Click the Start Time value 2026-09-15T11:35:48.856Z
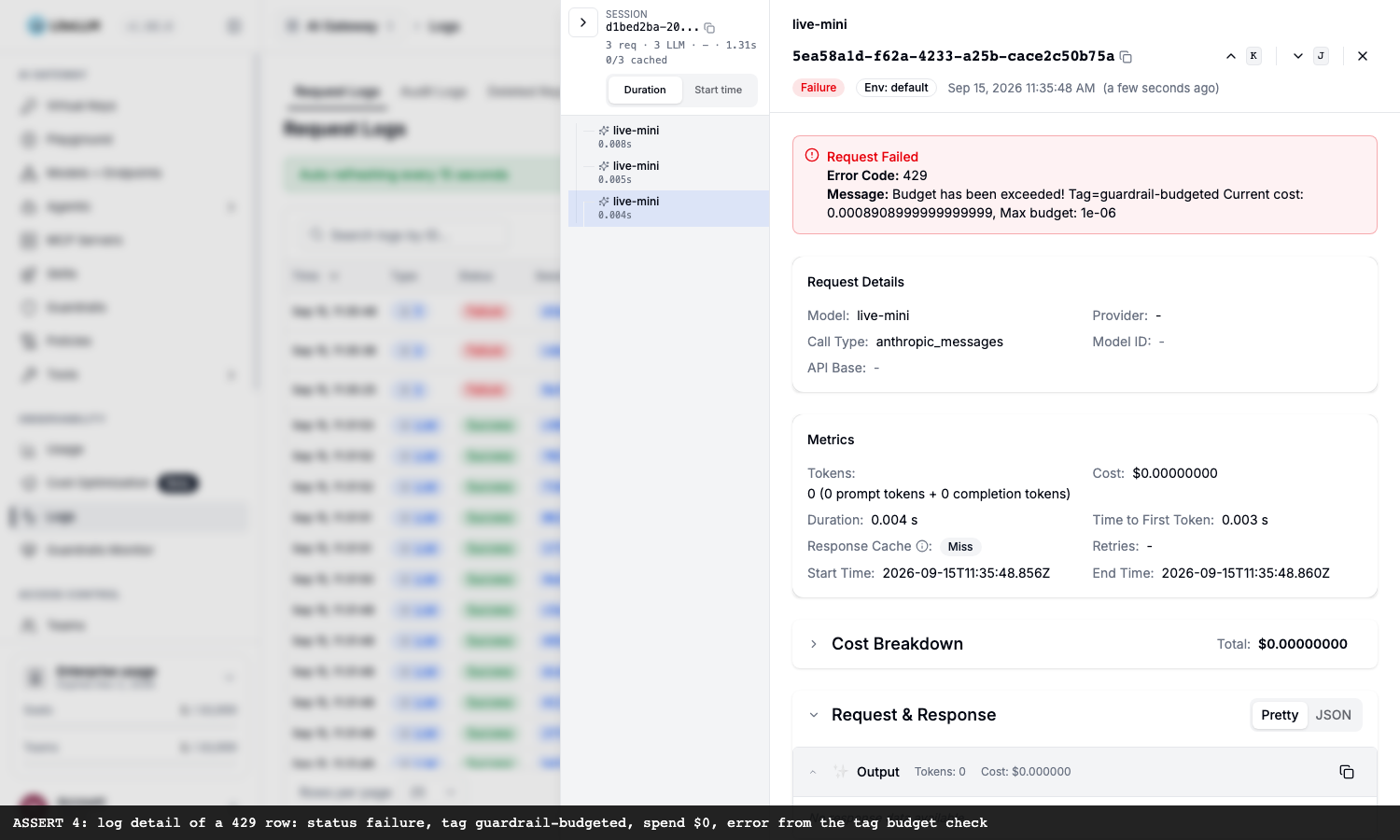Screen dimensions: 1400x840 point(966,573)
